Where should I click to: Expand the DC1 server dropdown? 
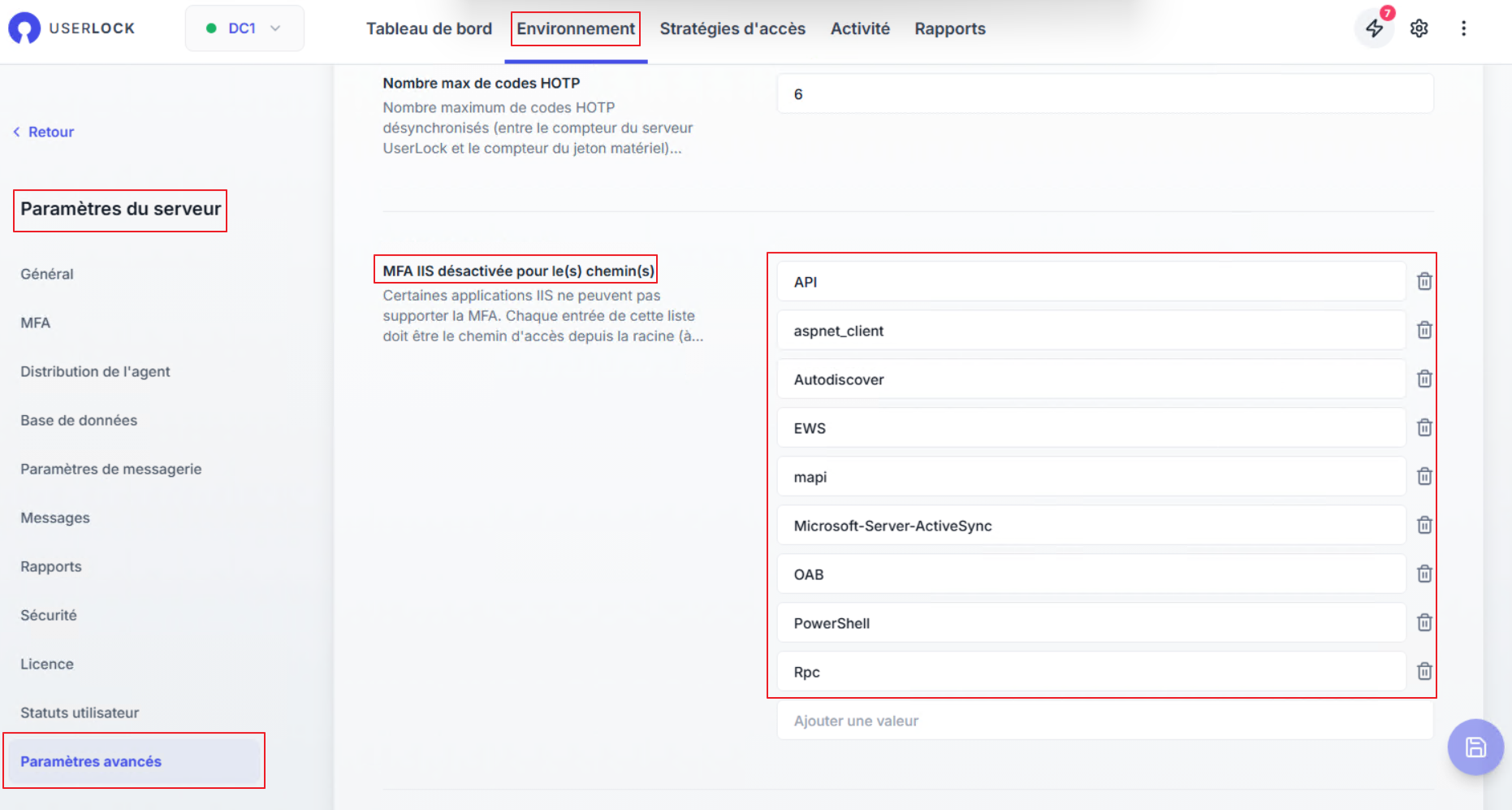point(244,28)
